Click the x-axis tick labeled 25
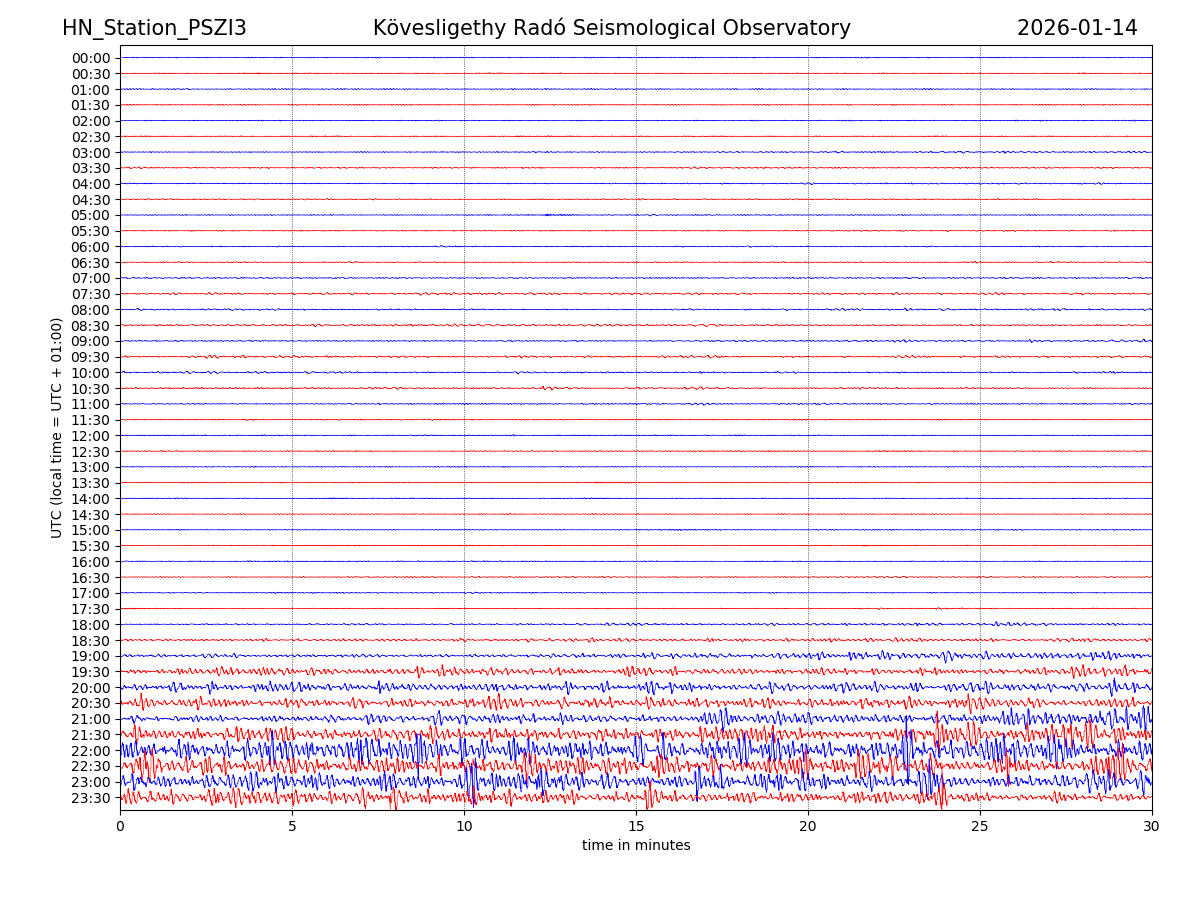 tap(980, 826)
